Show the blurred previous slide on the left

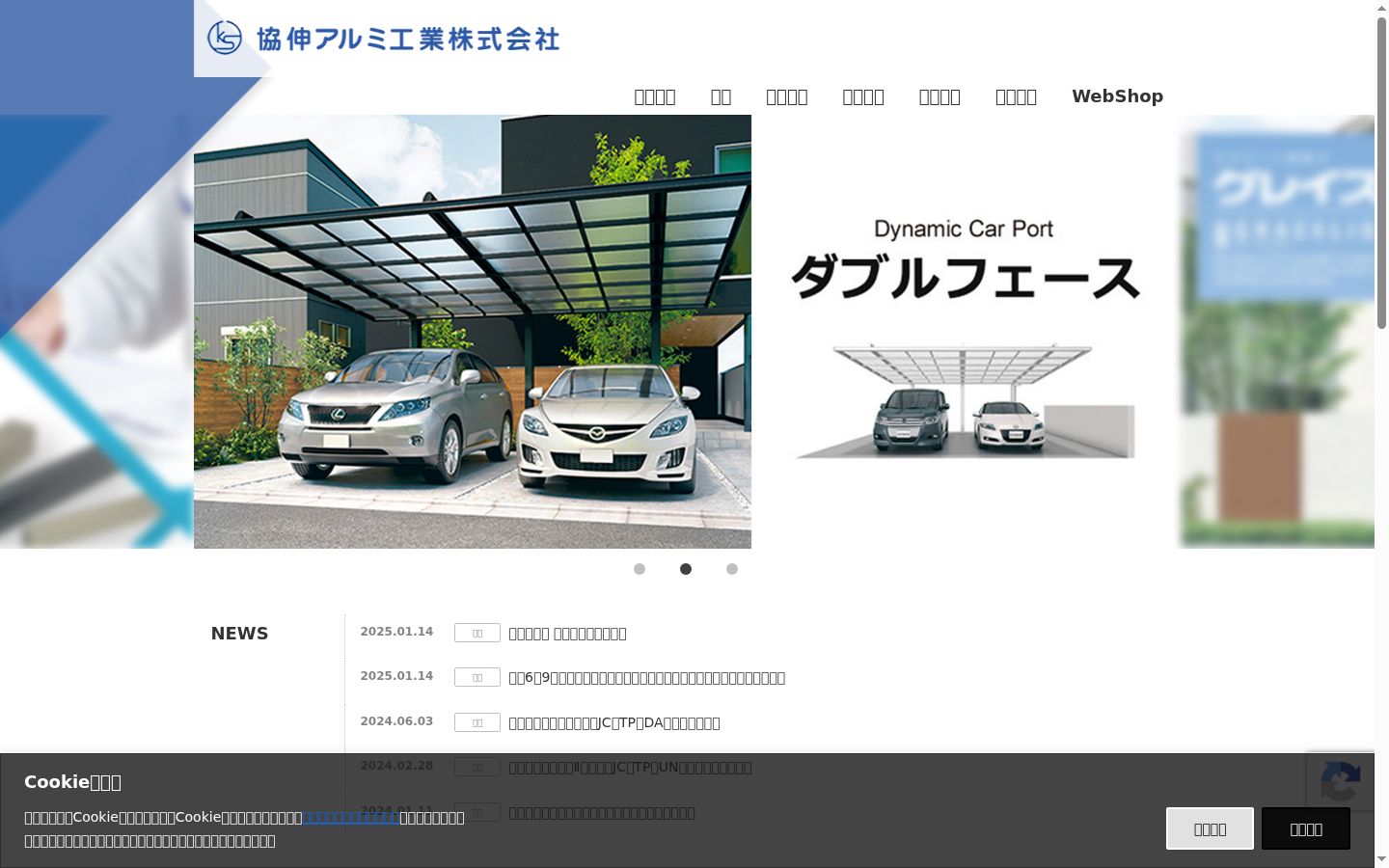pos(96,332)
